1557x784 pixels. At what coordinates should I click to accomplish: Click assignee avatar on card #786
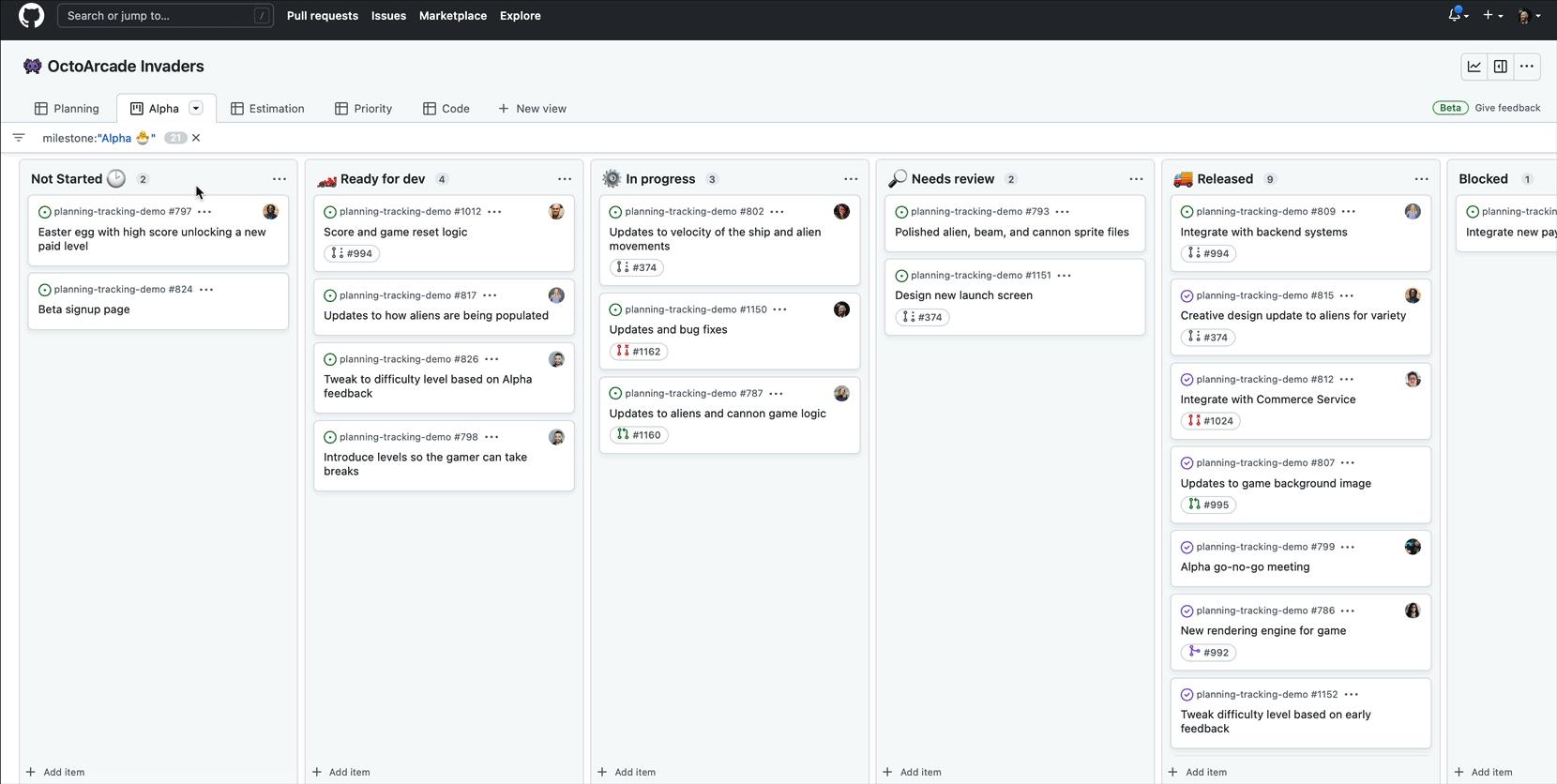1413,611
